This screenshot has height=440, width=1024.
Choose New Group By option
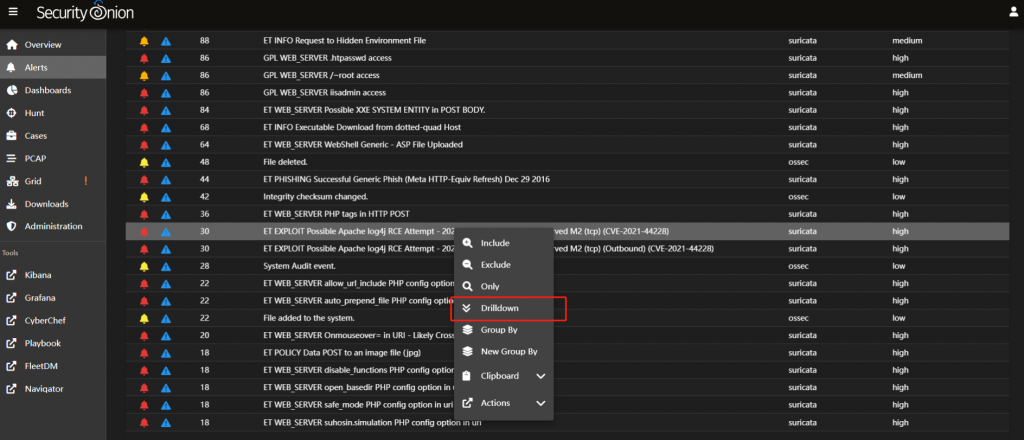(504, 351)
